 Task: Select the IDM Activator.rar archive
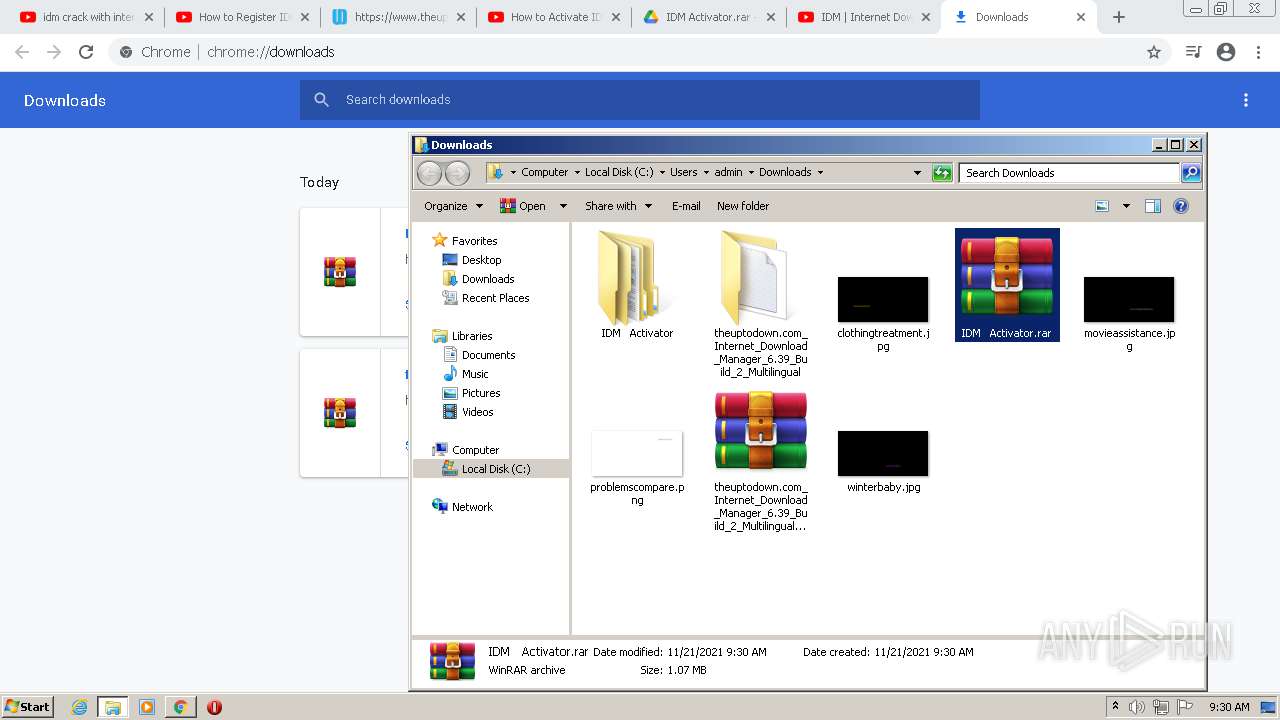coord(1007,284)
